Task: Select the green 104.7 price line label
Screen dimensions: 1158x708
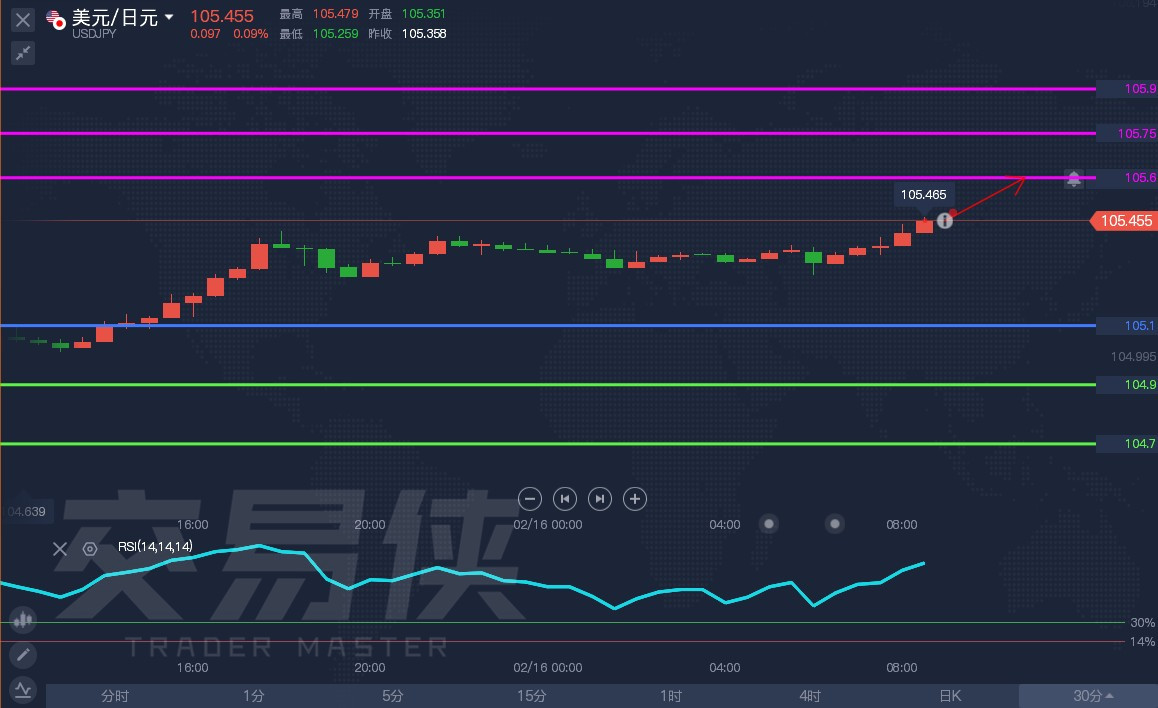Action: click(1127, 444)
